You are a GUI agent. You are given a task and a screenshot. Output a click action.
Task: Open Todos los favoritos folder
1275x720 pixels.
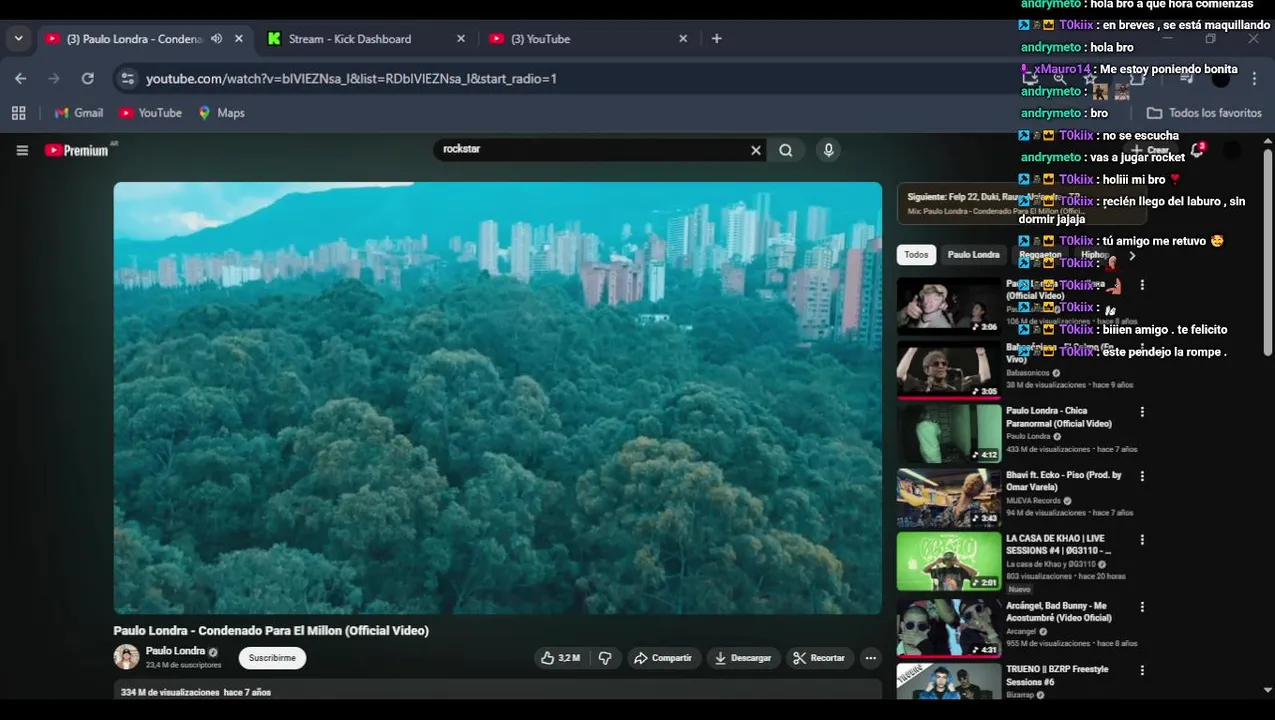pyautogui.click(x=1204, y=113)
